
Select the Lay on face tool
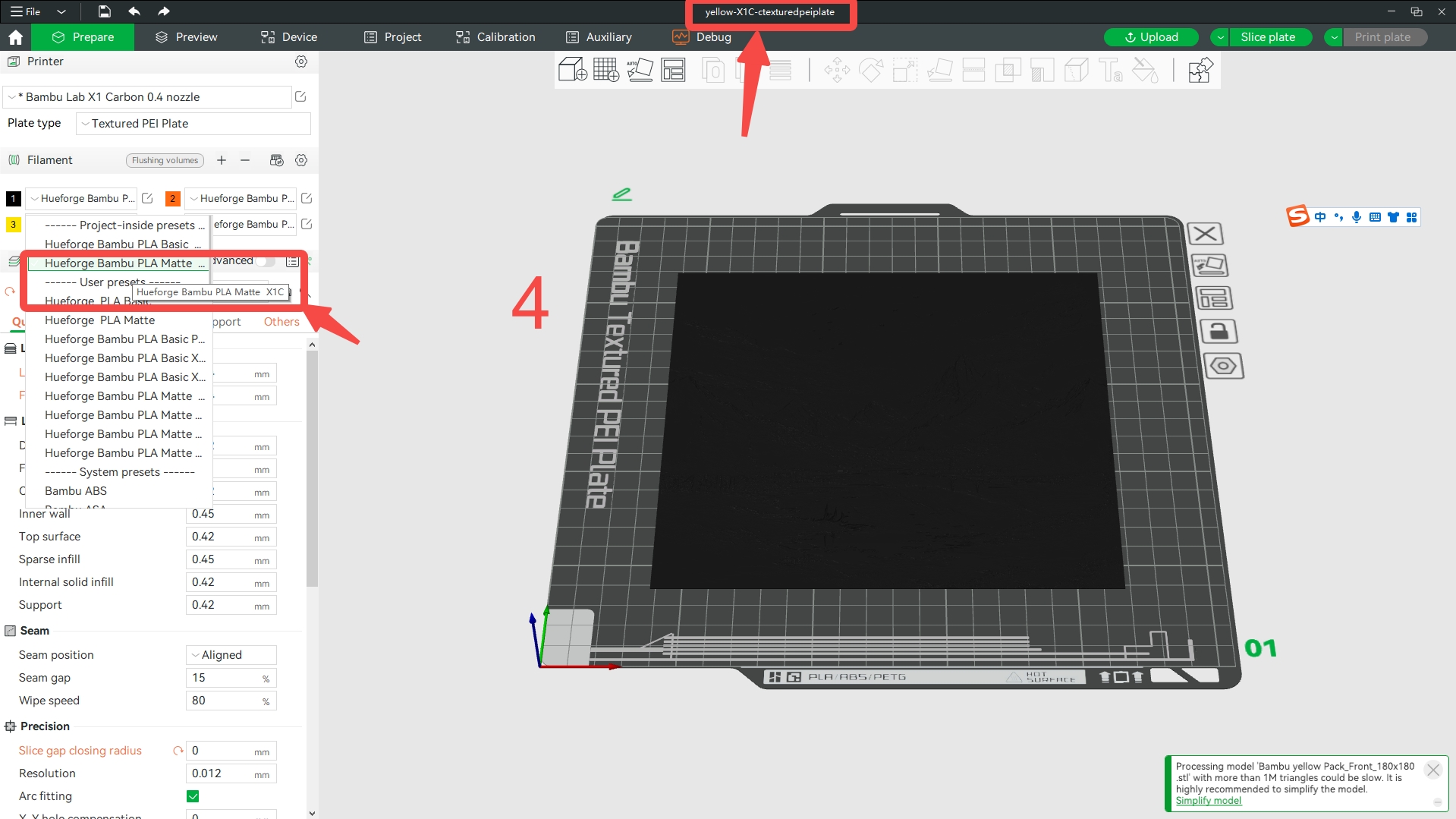pyautogui.click(x=939, y=70)
